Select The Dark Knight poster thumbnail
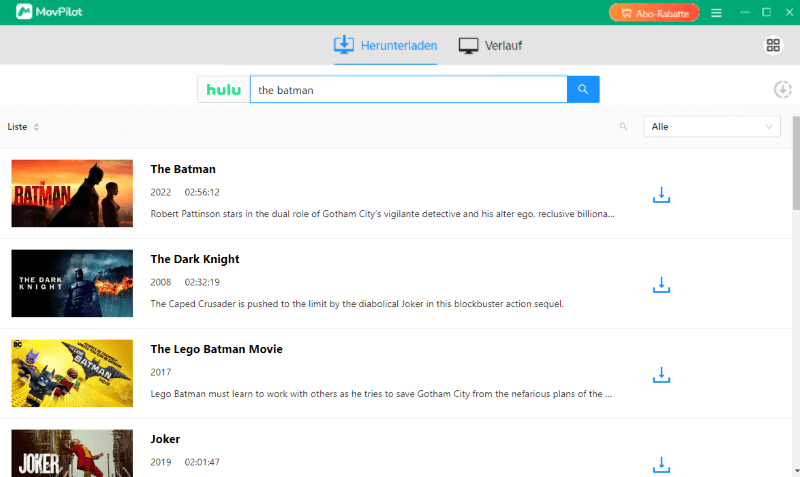 tap(72, 283)
